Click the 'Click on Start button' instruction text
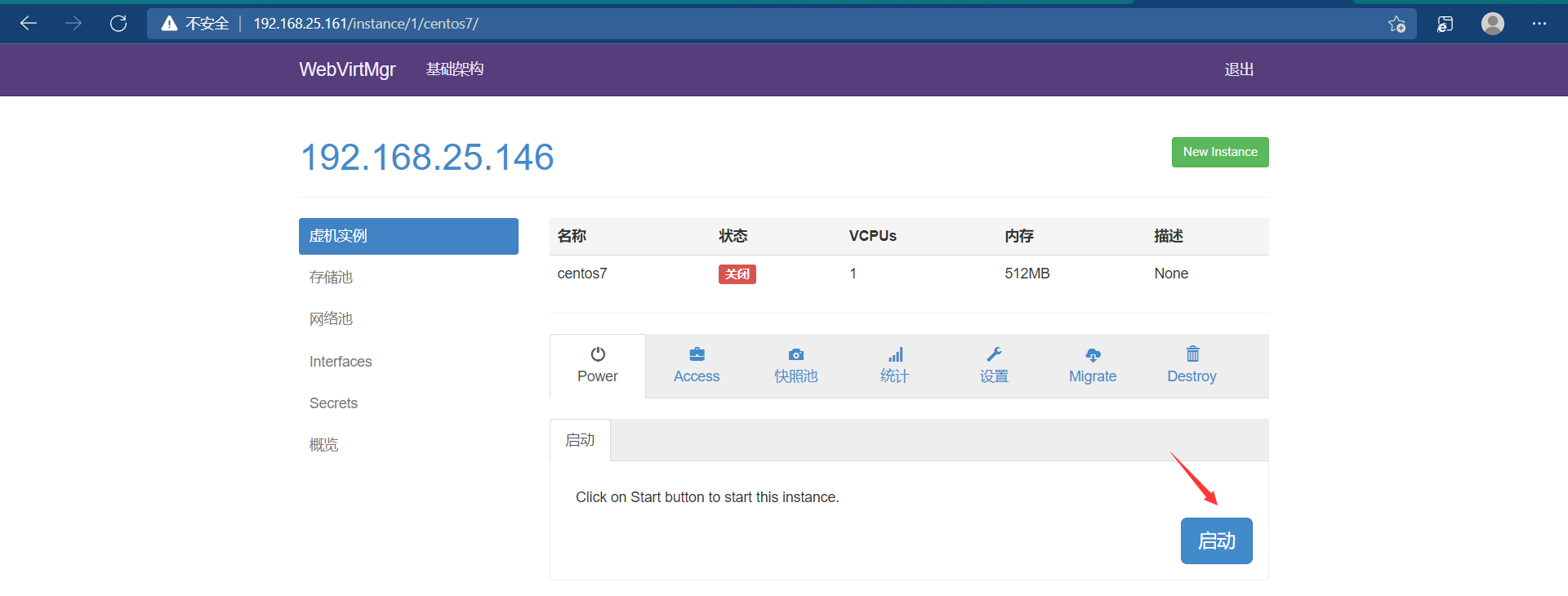Viewport: 1568px width, 596px height. pos(707,497)
